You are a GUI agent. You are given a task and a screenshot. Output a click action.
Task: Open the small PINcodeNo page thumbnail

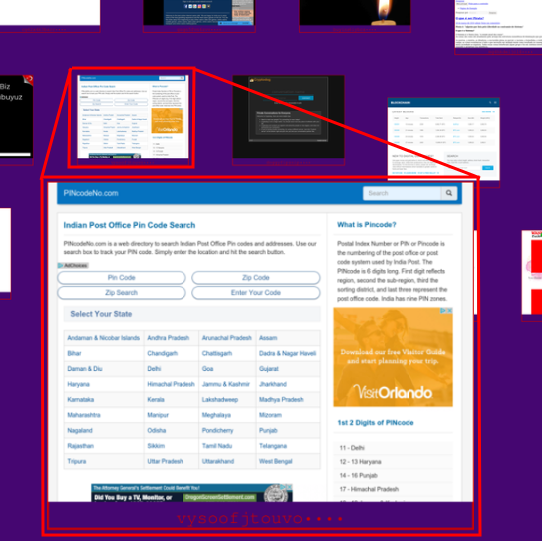(x=133, y=116)
